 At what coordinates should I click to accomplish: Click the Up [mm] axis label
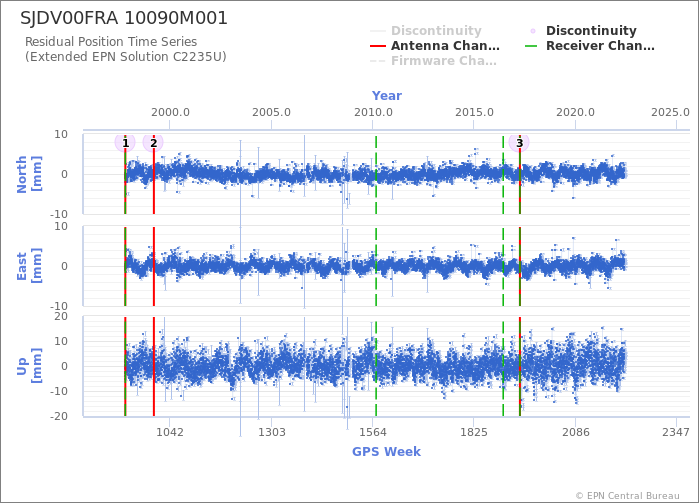coord(29,366)
